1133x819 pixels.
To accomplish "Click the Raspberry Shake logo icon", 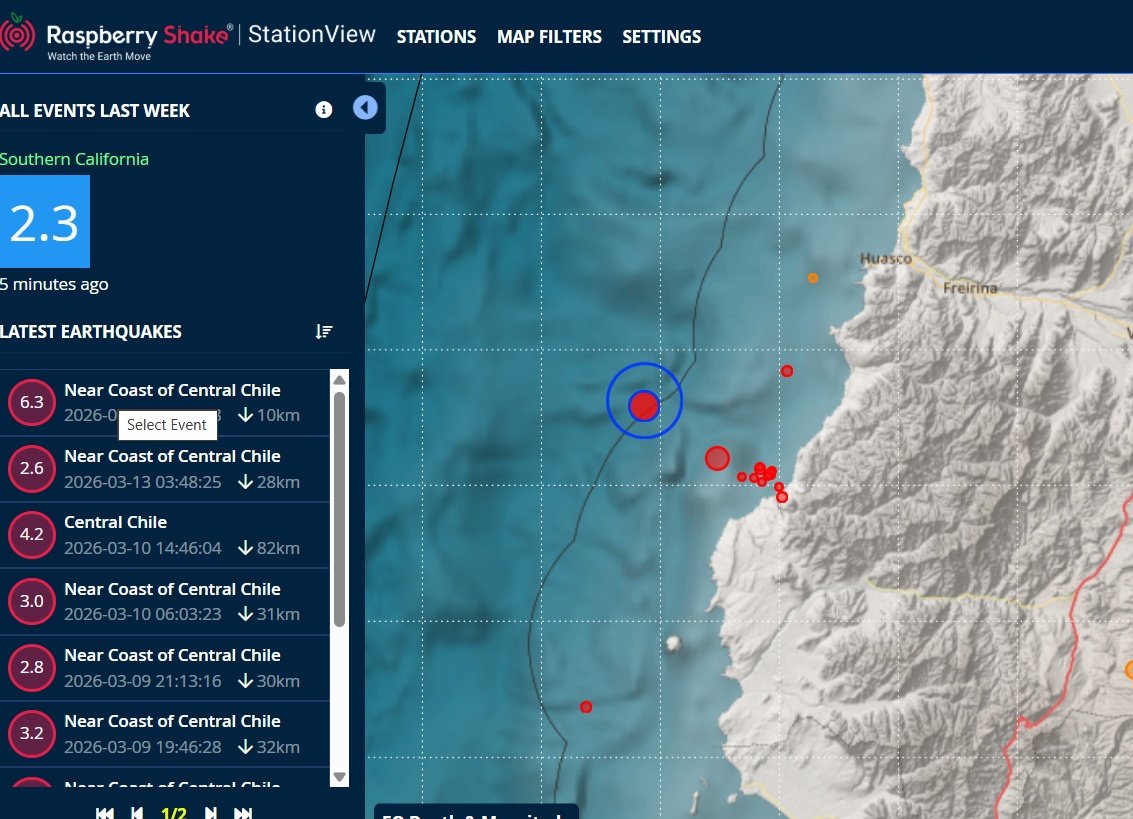I will click(17, 33).
